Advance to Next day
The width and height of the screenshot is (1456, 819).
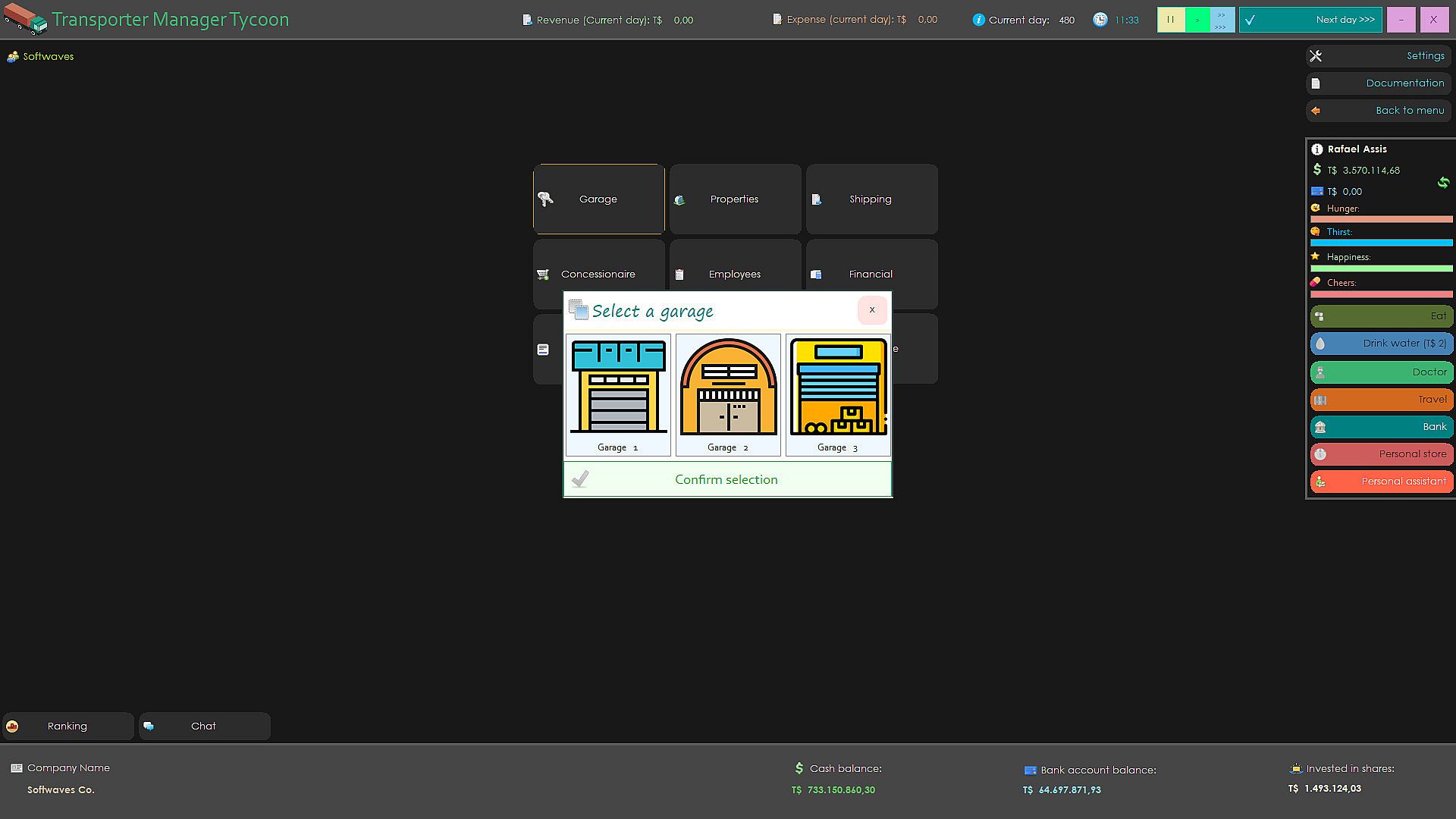pyautogui.click(x=1310, y=20)
